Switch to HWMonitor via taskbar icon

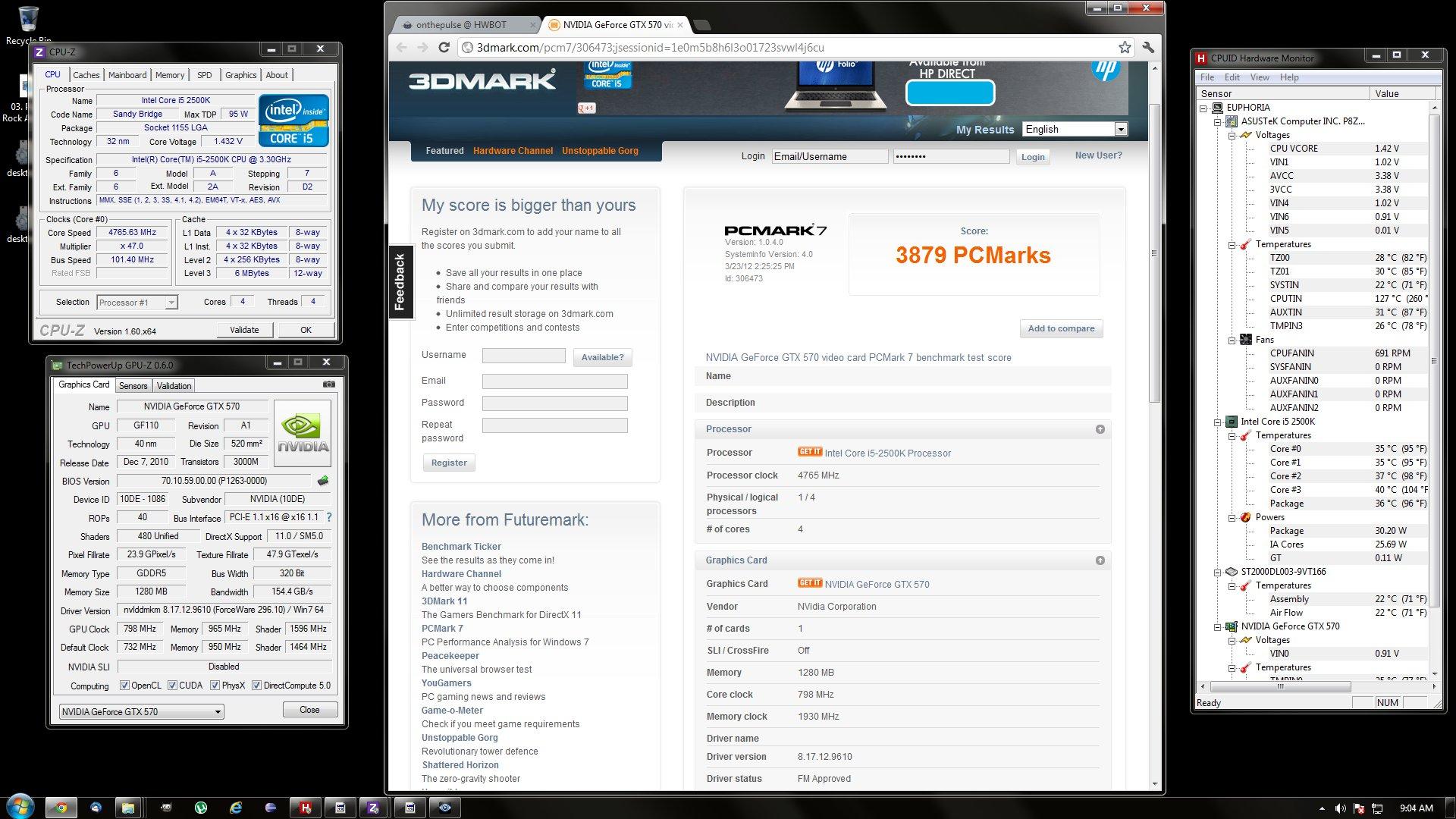point(305,808)
